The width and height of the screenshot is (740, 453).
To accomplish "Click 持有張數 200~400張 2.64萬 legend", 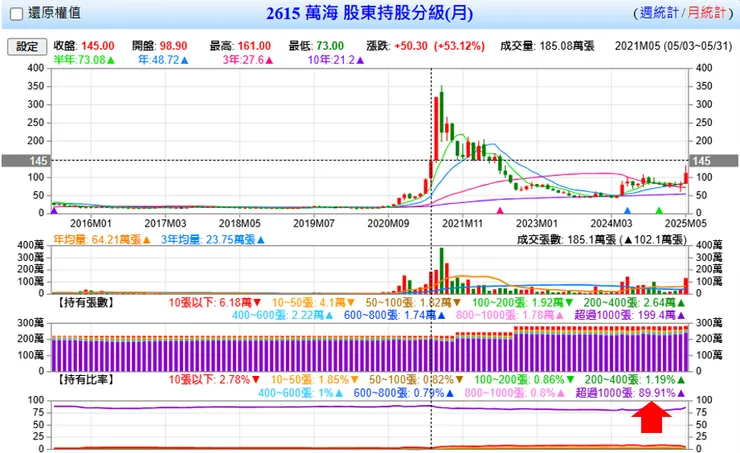I will tap(634, 302).
